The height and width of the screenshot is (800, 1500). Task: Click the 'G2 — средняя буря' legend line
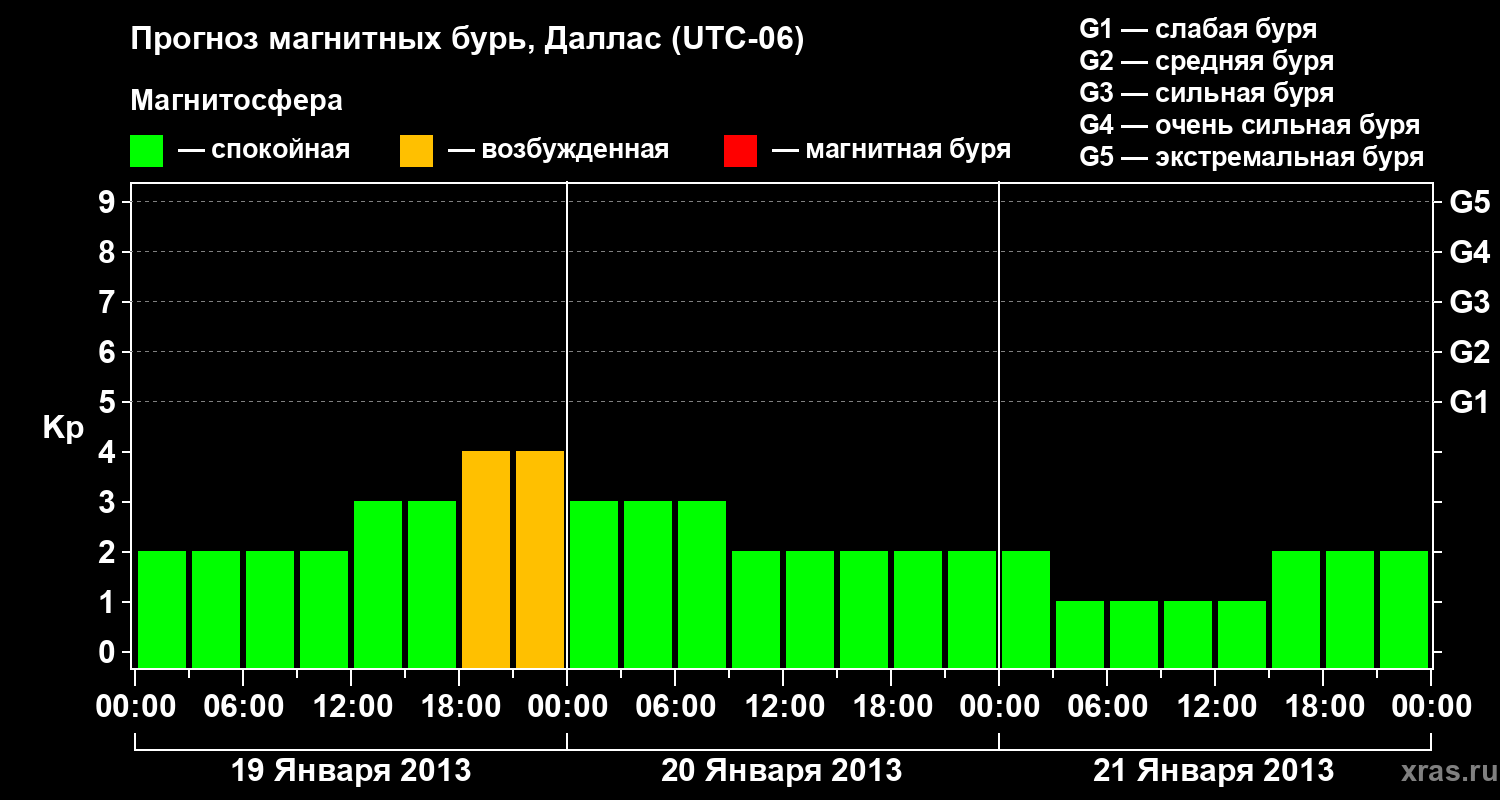click(x=1206, y=61)
